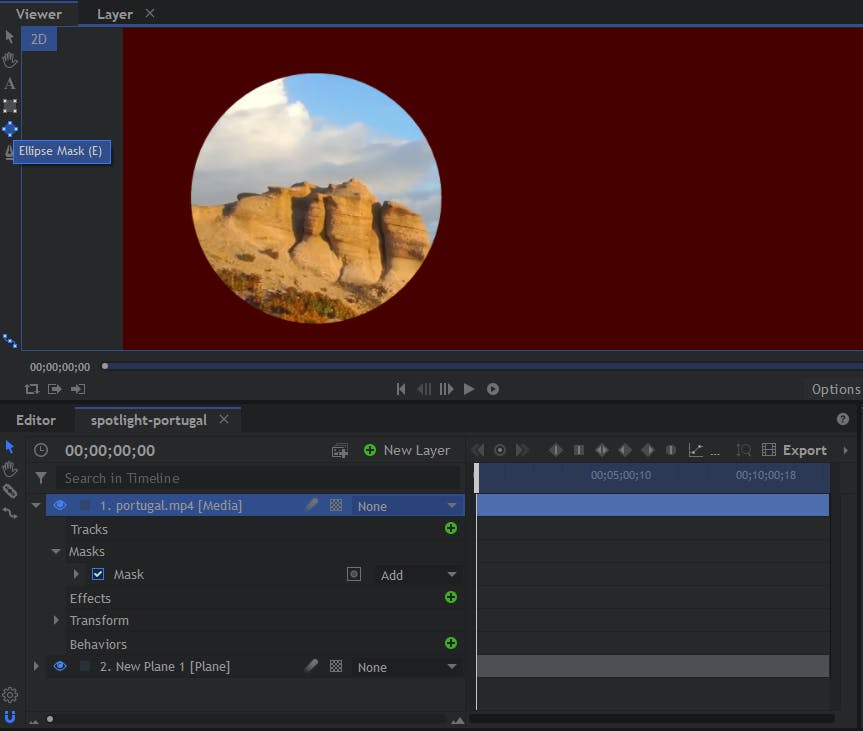Choose the Rectangle Mask tool
This screenshot has width=863, height=731.
pyautogui.click(x=10, y=106)
